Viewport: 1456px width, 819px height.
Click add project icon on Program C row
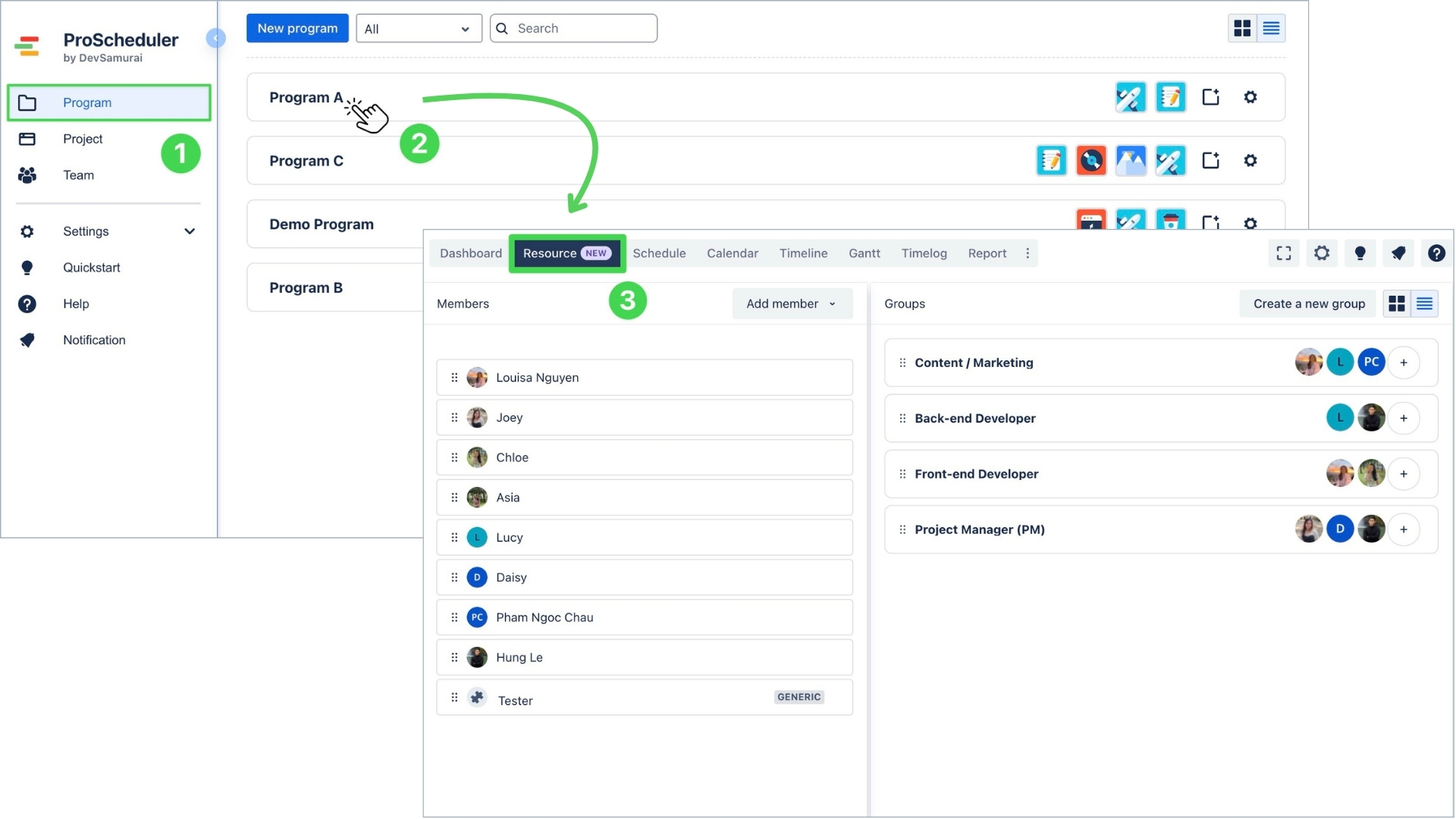1210,161
